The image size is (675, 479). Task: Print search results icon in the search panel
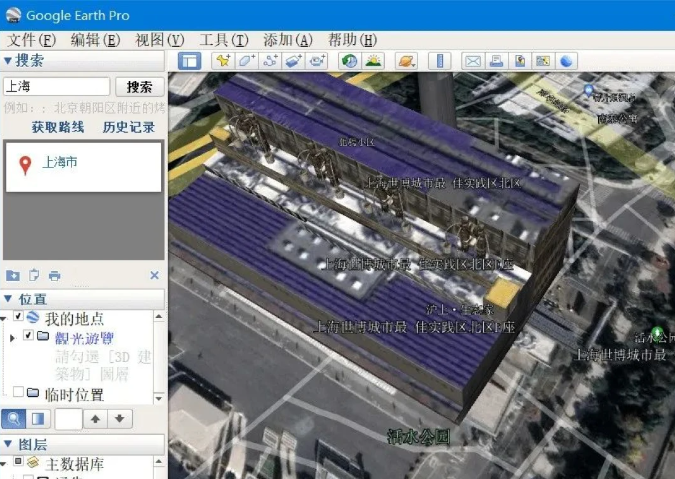point(54,275)
